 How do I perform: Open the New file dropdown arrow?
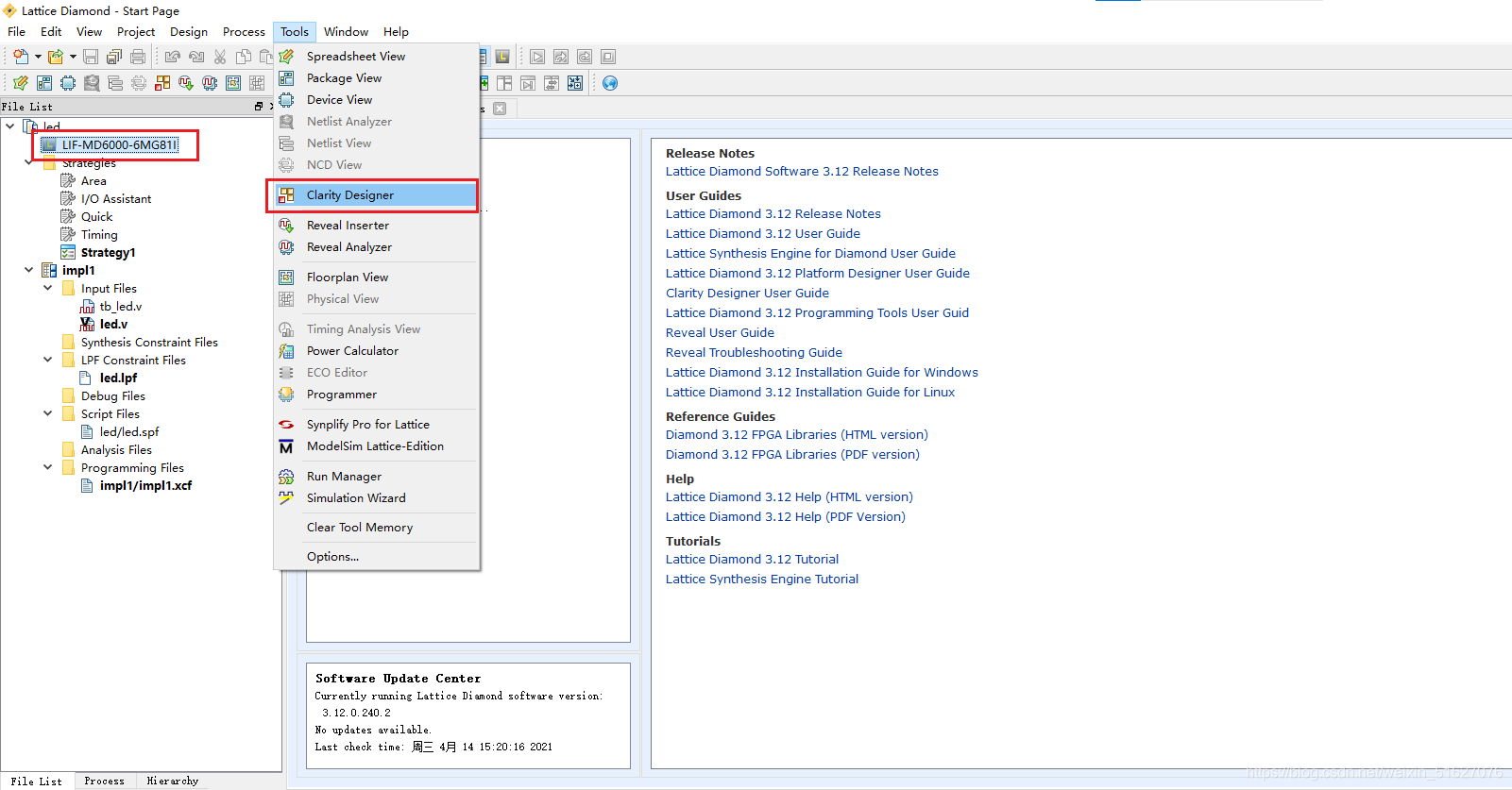pyautogui.click(x=38, y=57)
